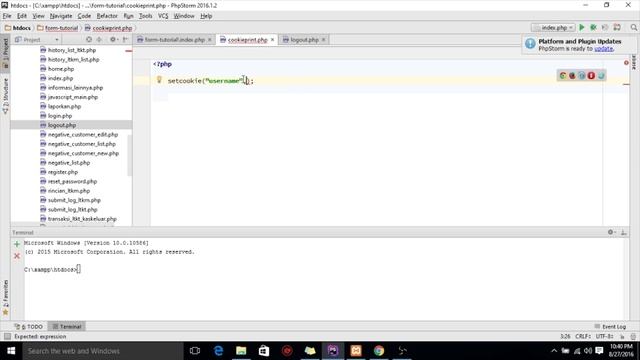Open File Explorer from taskbar

coord(241,351)
